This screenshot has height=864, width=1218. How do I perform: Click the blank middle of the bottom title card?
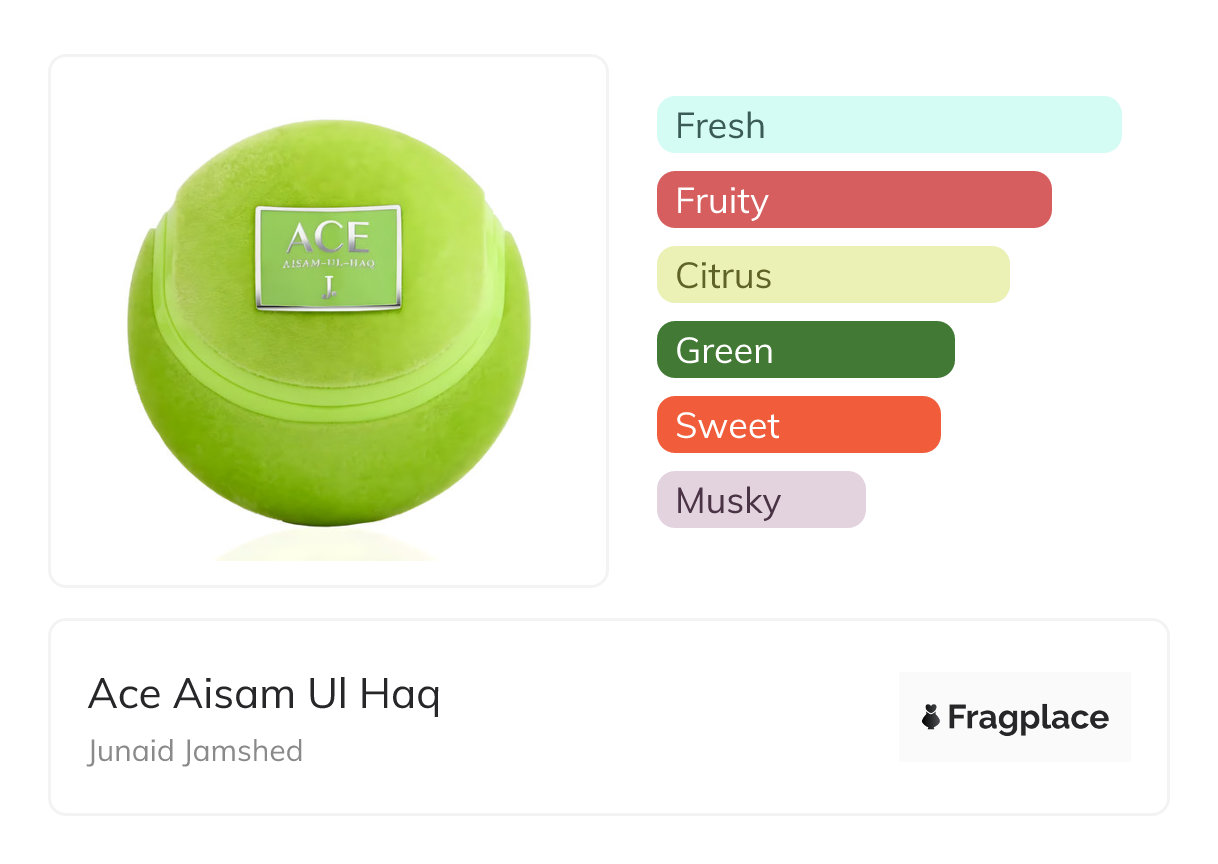[x=660, y=717]
